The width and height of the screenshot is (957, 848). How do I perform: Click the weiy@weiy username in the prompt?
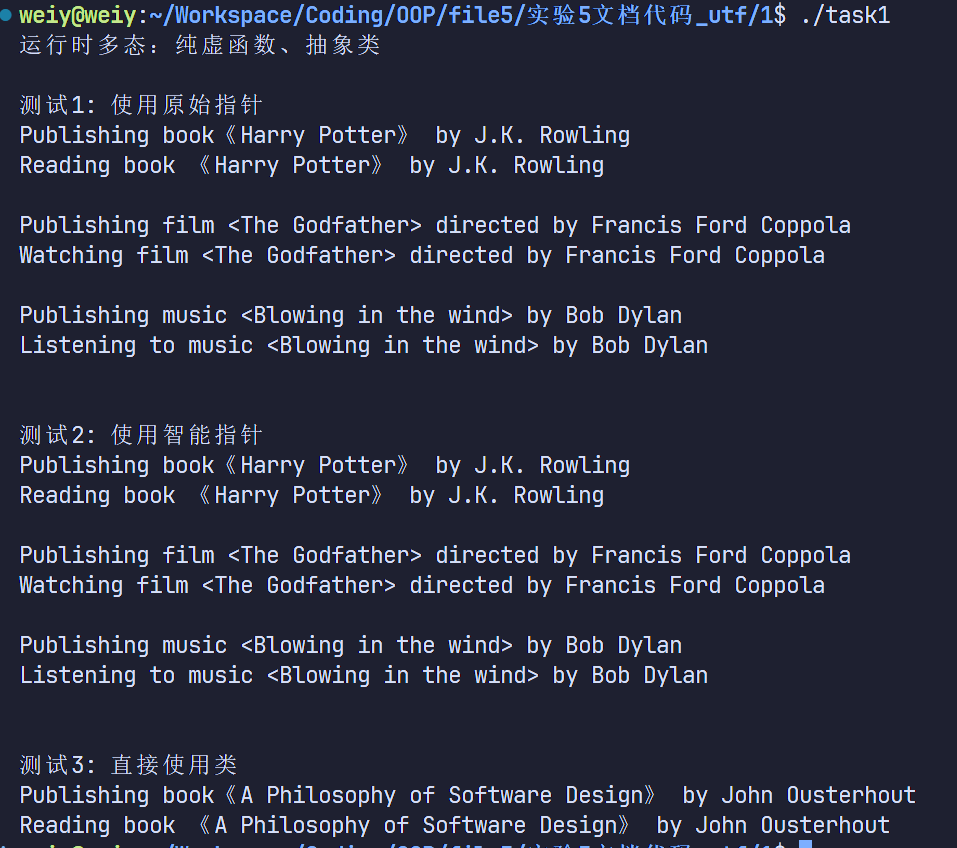coord(78,15)
